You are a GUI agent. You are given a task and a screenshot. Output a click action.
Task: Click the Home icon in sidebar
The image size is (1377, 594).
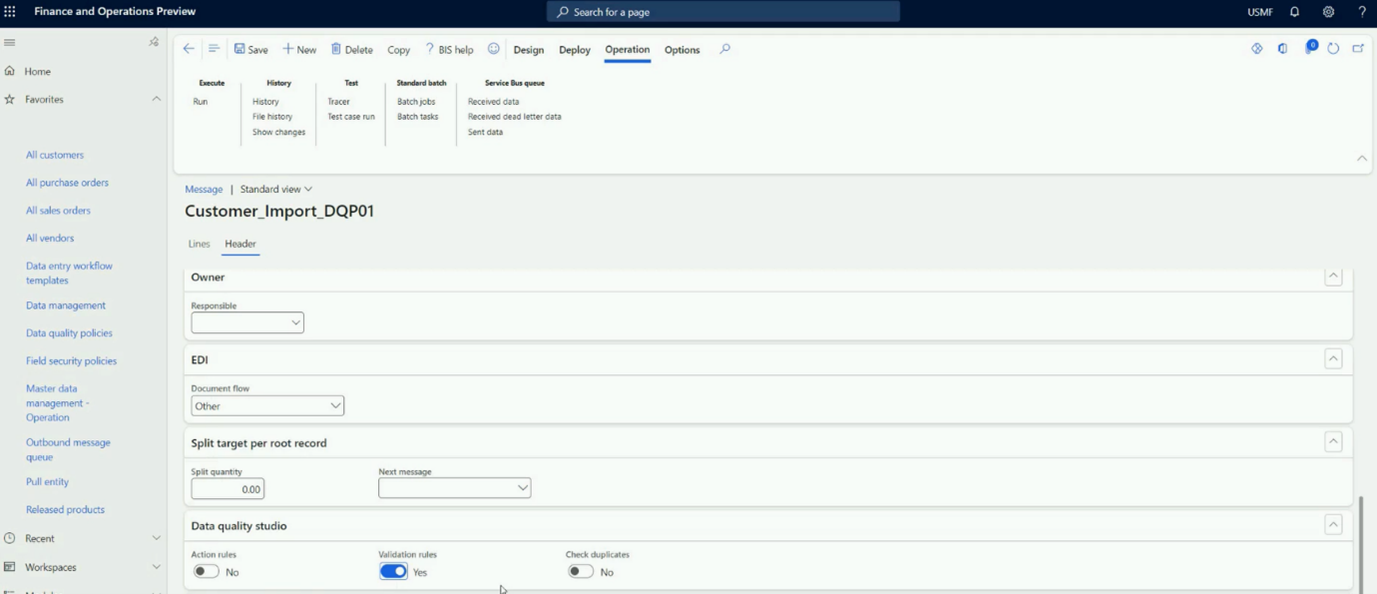(x=10, y=71)
